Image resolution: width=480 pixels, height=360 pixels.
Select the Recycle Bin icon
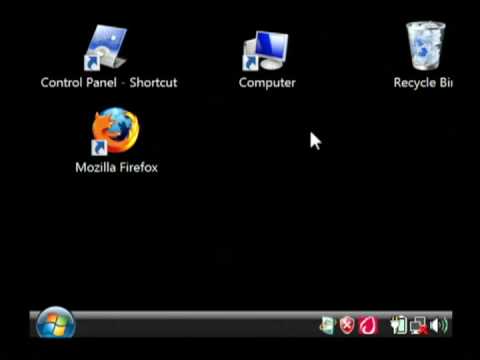click(426, 46)
